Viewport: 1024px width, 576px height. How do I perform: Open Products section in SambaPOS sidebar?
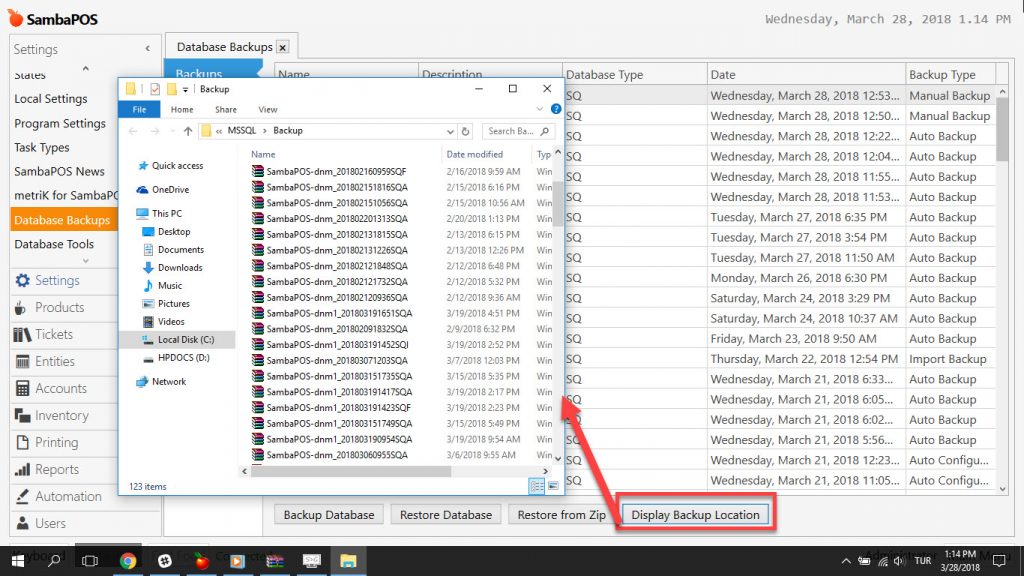click(x=50, y=307)
